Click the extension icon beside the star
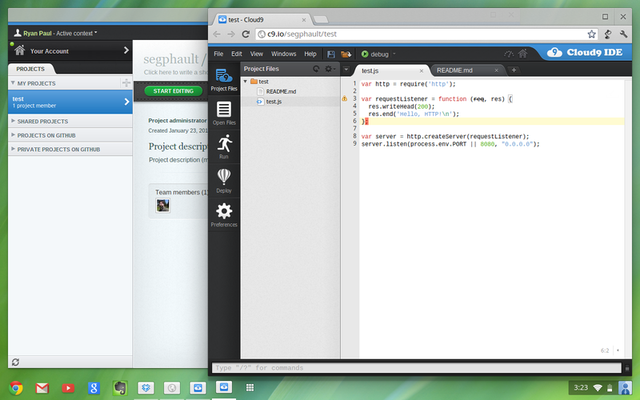The image size is (640, 400). 608,34
